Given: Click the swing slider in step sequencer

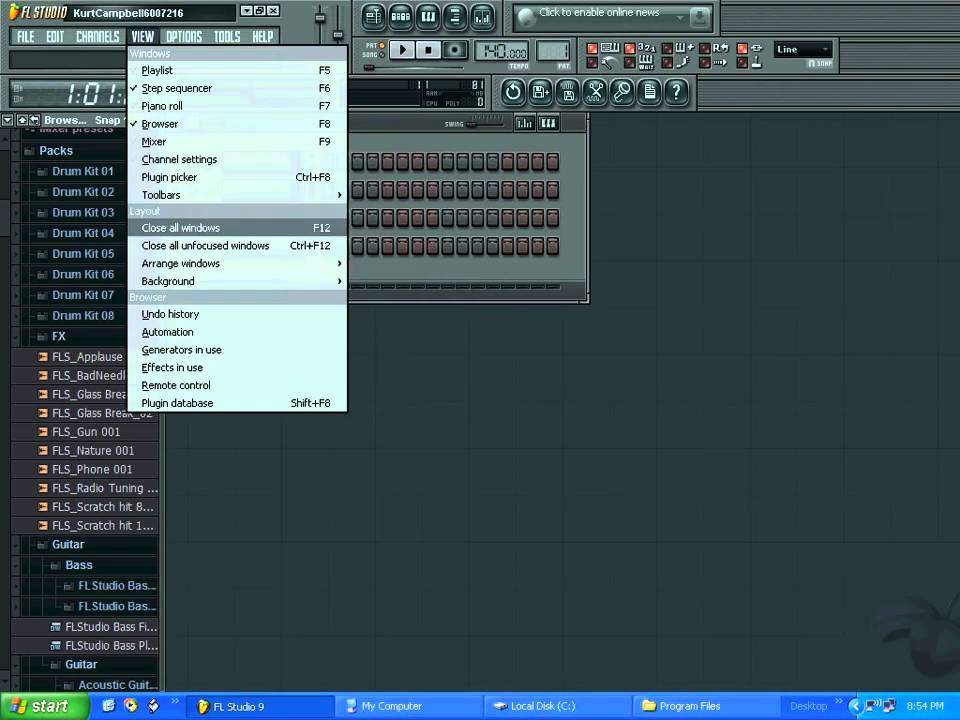Looking at the screenshot, I should [485, 124].
